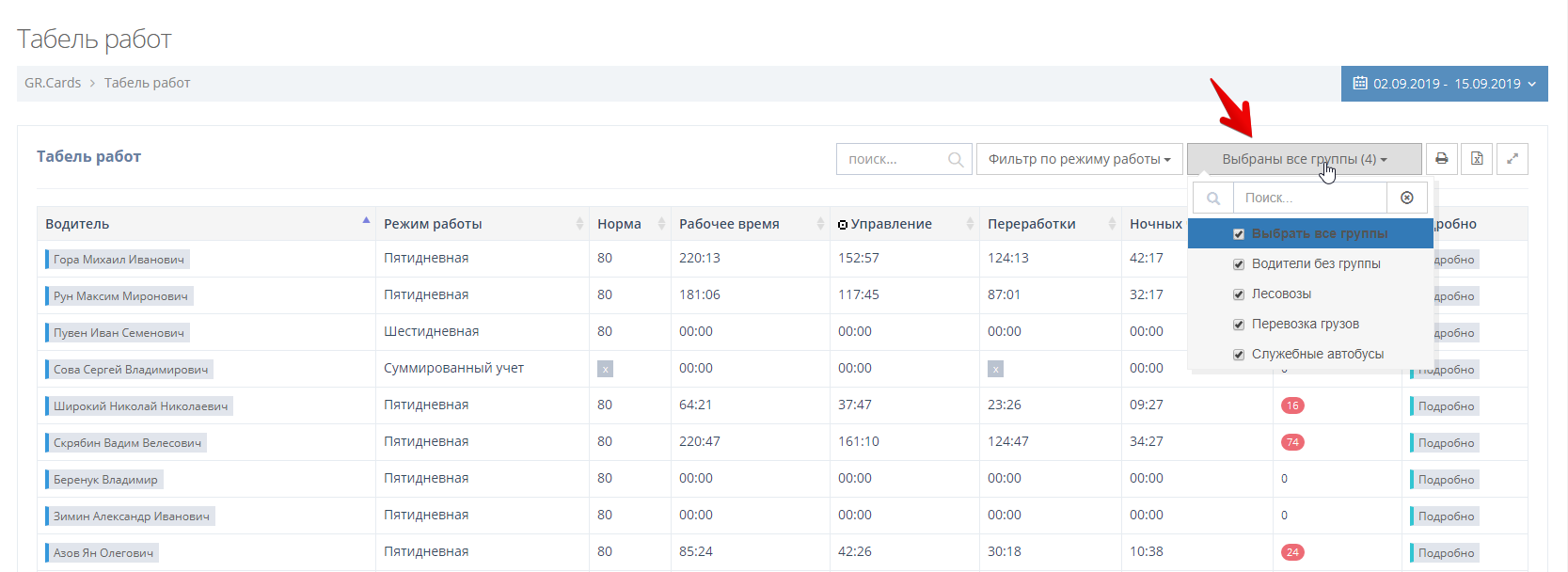Image resolution: width=1568 pixels, height=572 pixels.
Task: Collapse the Выбраны все группы (4) dropdown
Action: click(1304, 159)
